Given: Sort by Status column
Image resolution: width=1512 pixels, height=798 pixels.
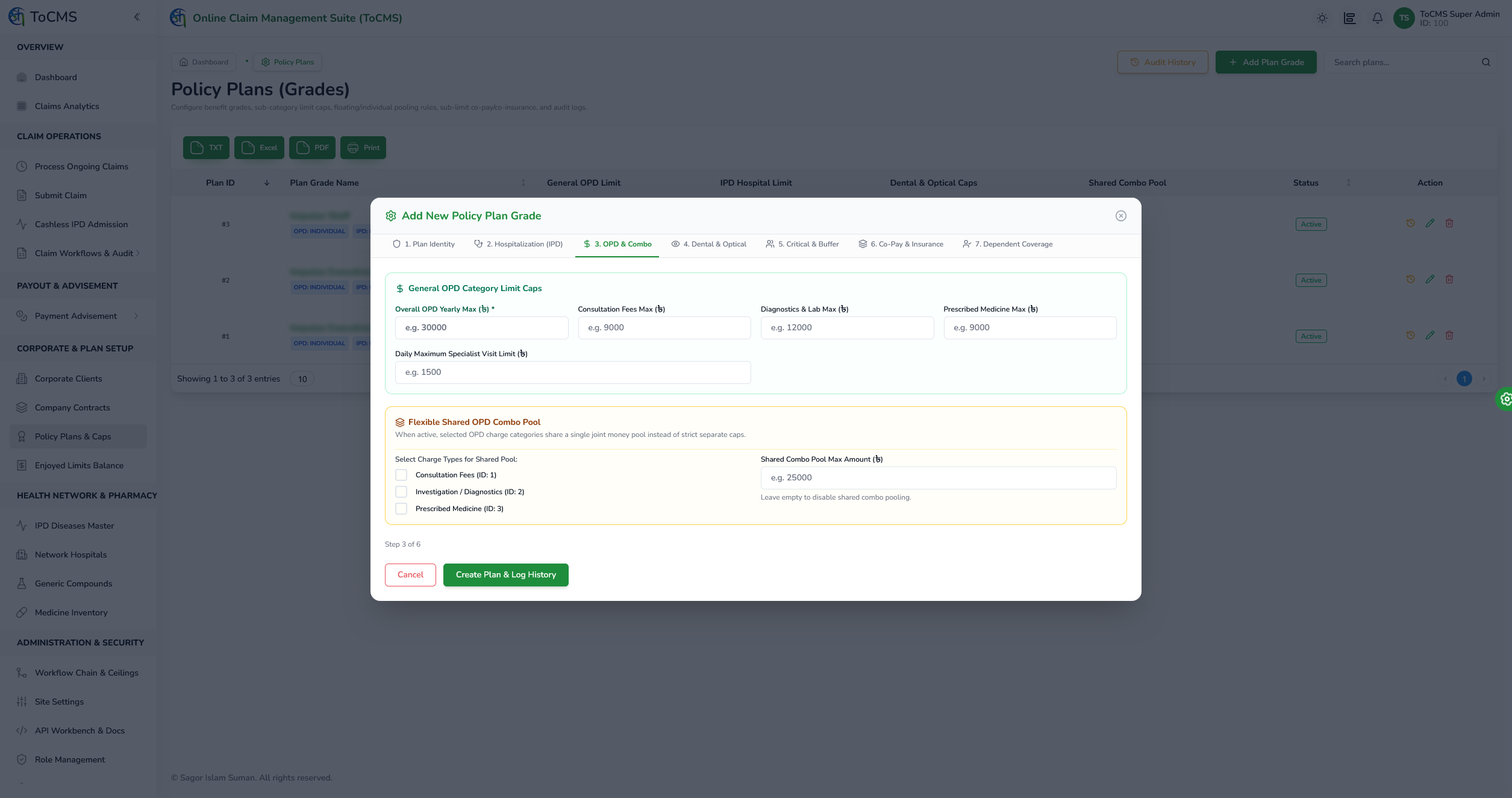Looking at the screenshot, I should tap(1348, 183).
